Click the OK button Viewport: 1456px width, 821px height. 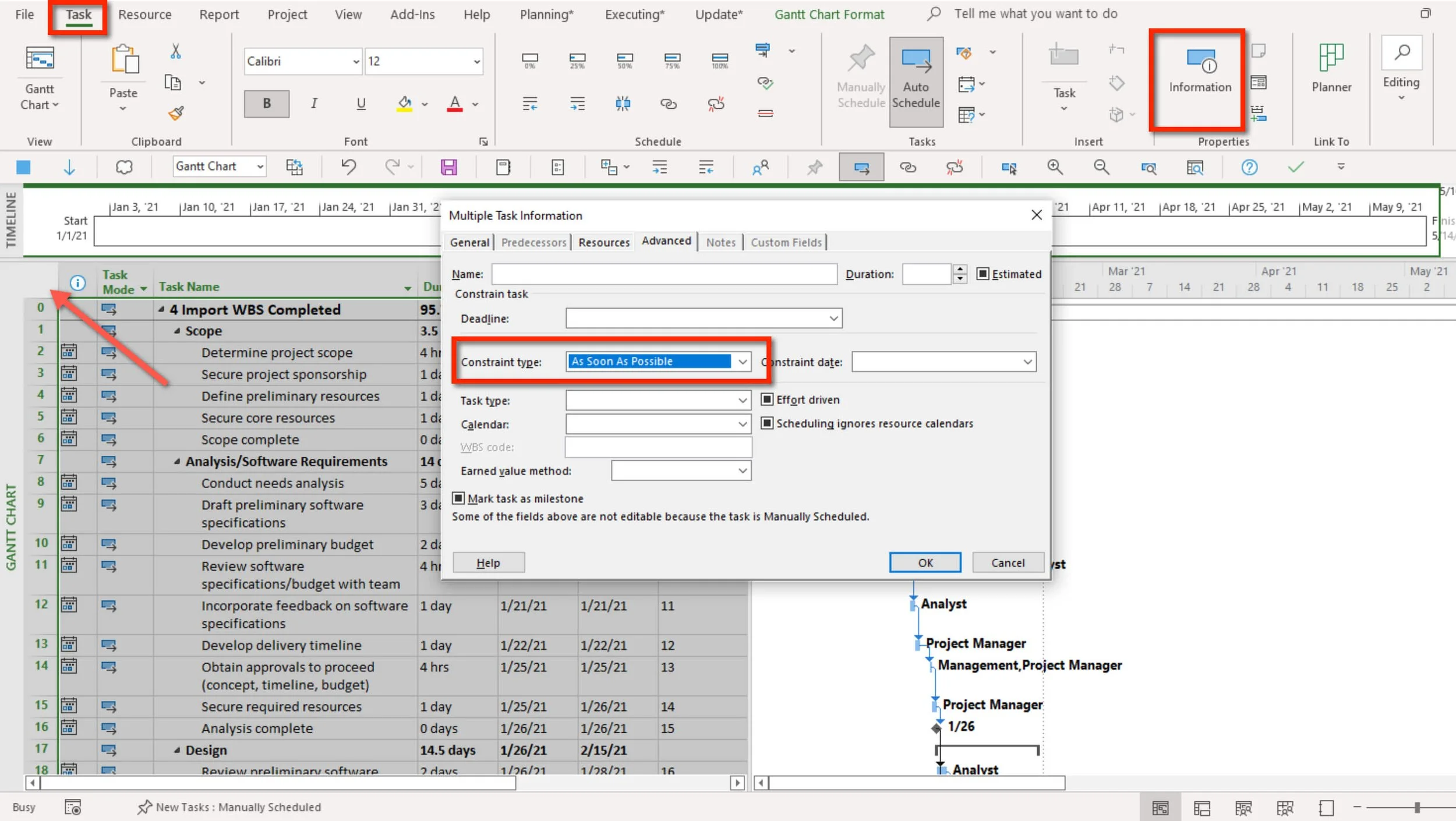(x=925, y=562)
